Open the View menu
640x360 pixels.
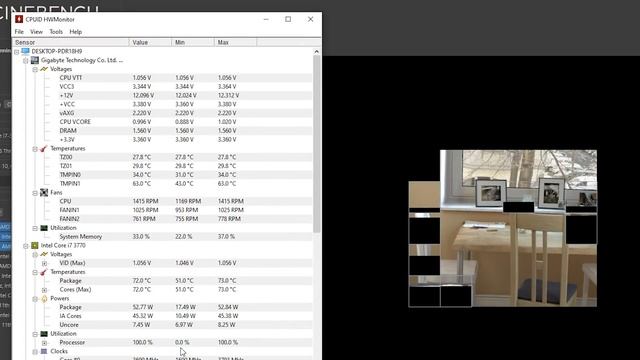point(36,31)
